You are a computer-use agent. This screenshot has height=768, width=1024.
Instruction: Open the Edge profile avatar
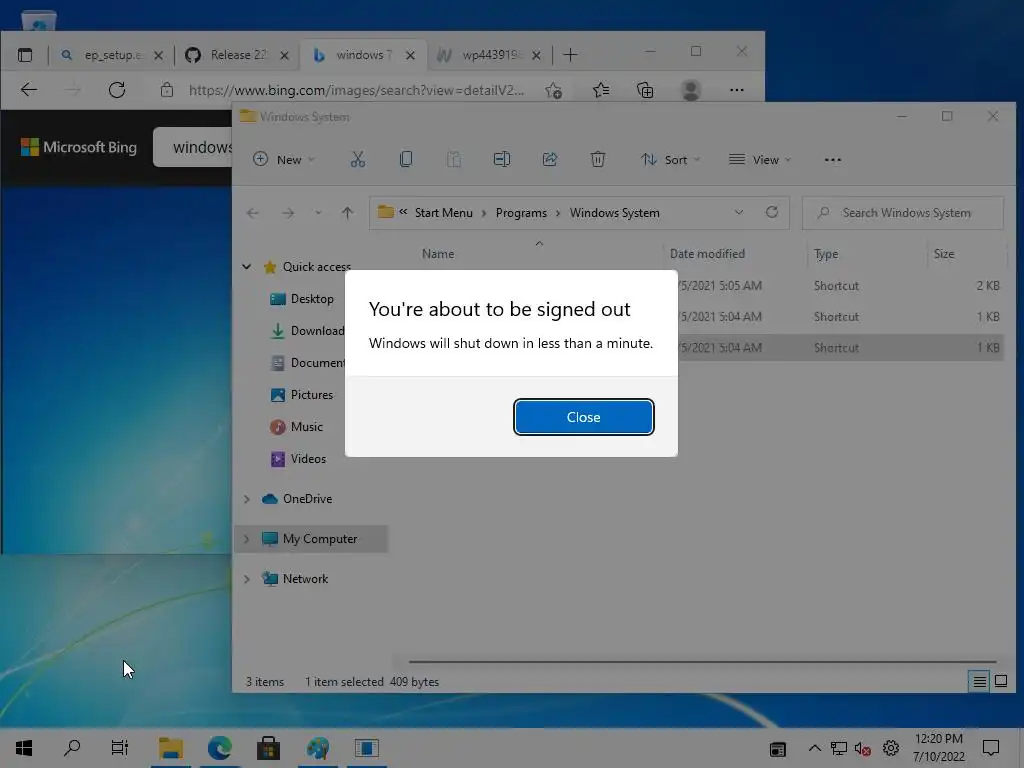click(691, 89)
